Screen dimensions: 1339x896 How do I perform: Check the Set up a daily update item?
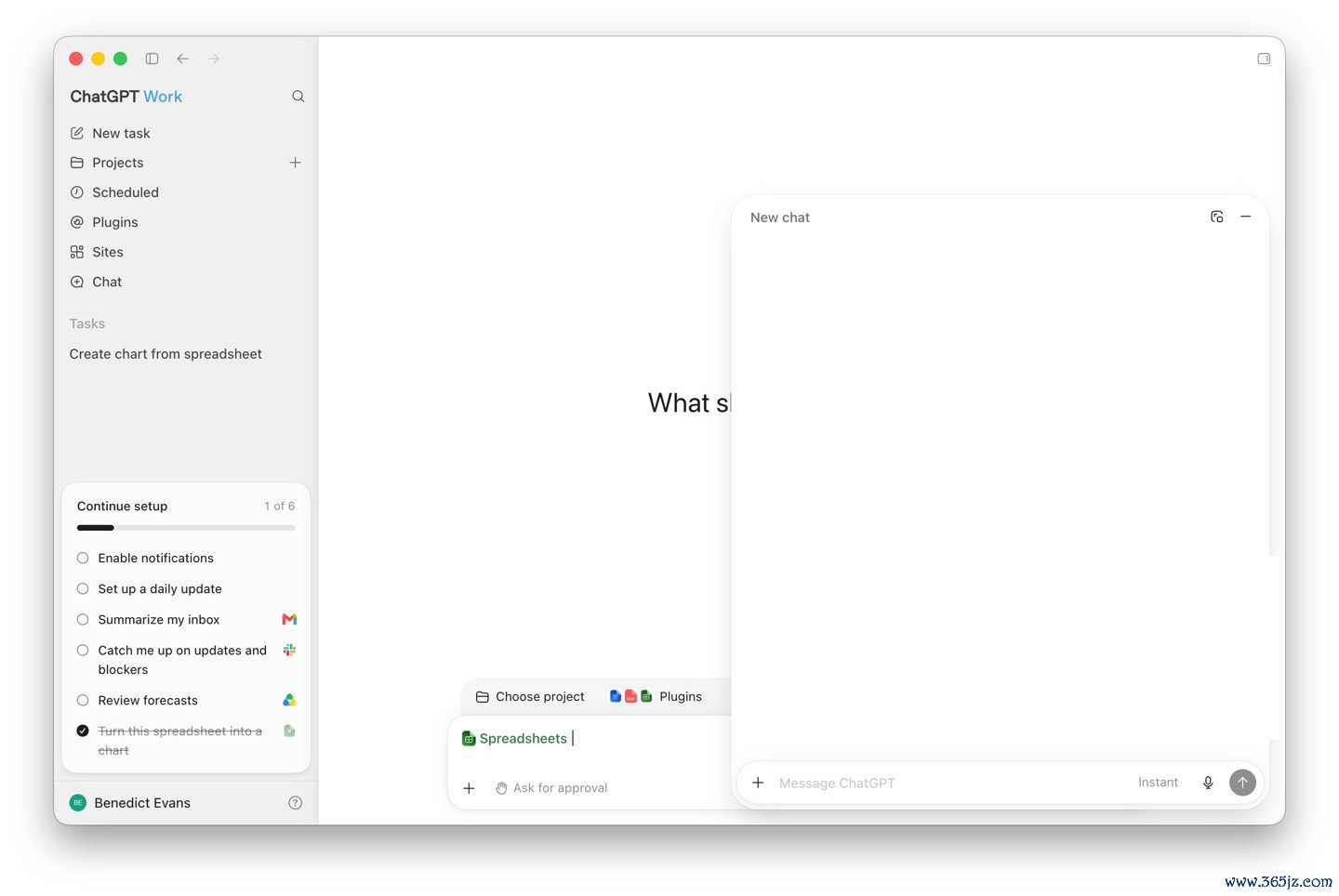click(x=83, y=588)
